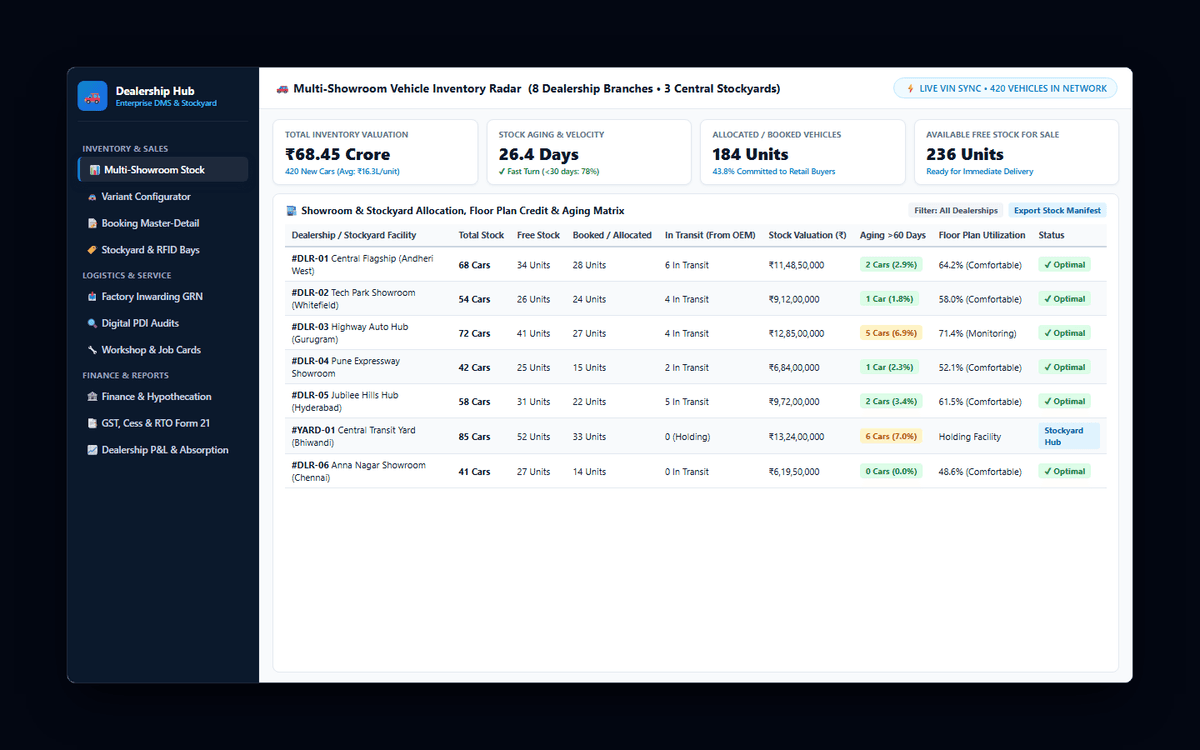Select the Available Free Stock card

tap(1016, 152)
